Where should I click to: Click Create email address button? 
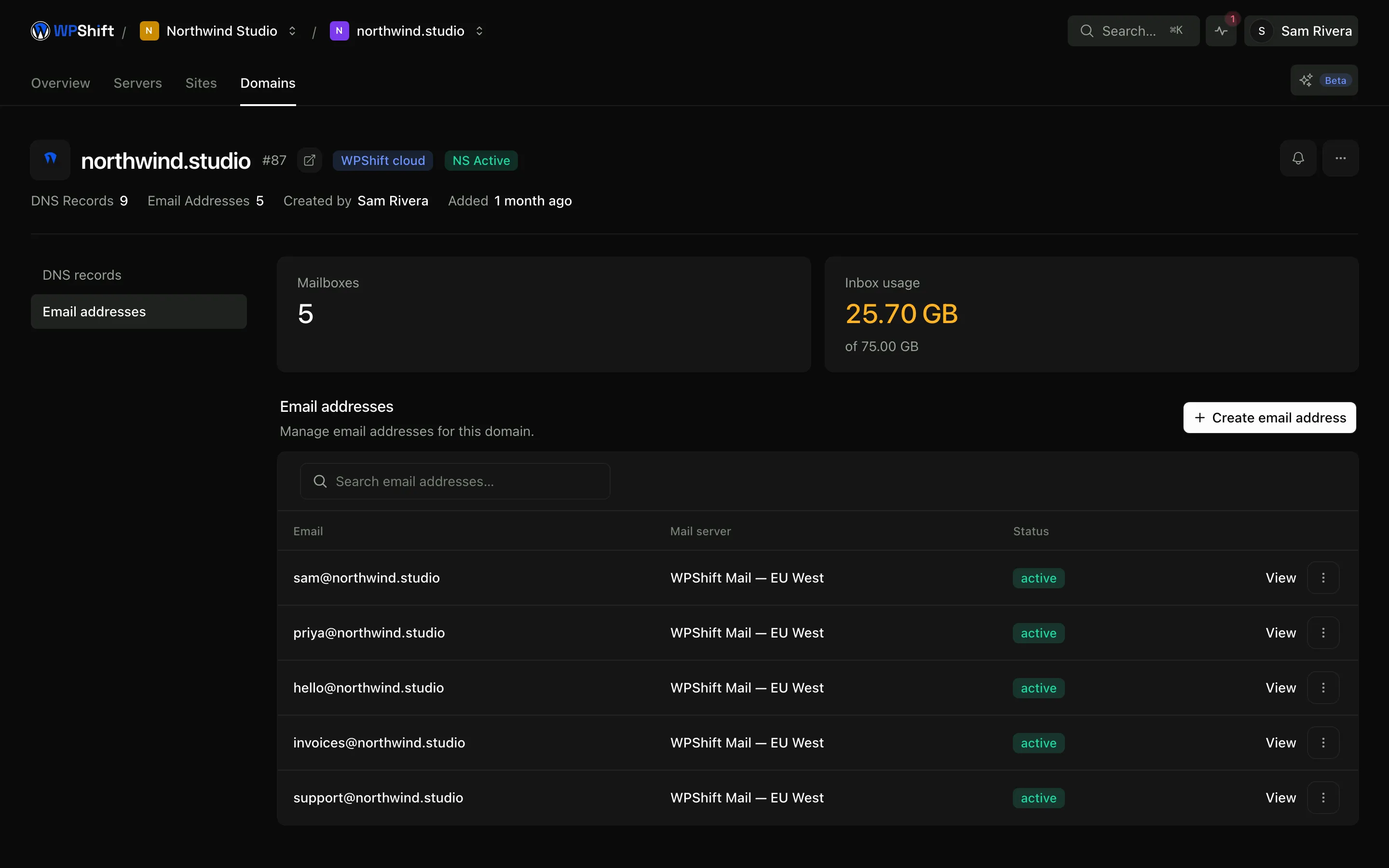click(x=1269, y=418)
